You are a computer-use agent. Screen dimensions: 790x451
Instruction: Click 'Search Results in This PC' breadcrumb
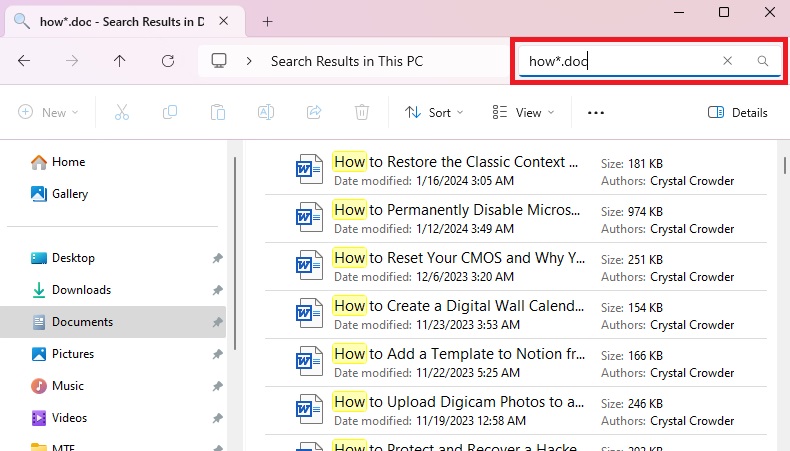347,61
